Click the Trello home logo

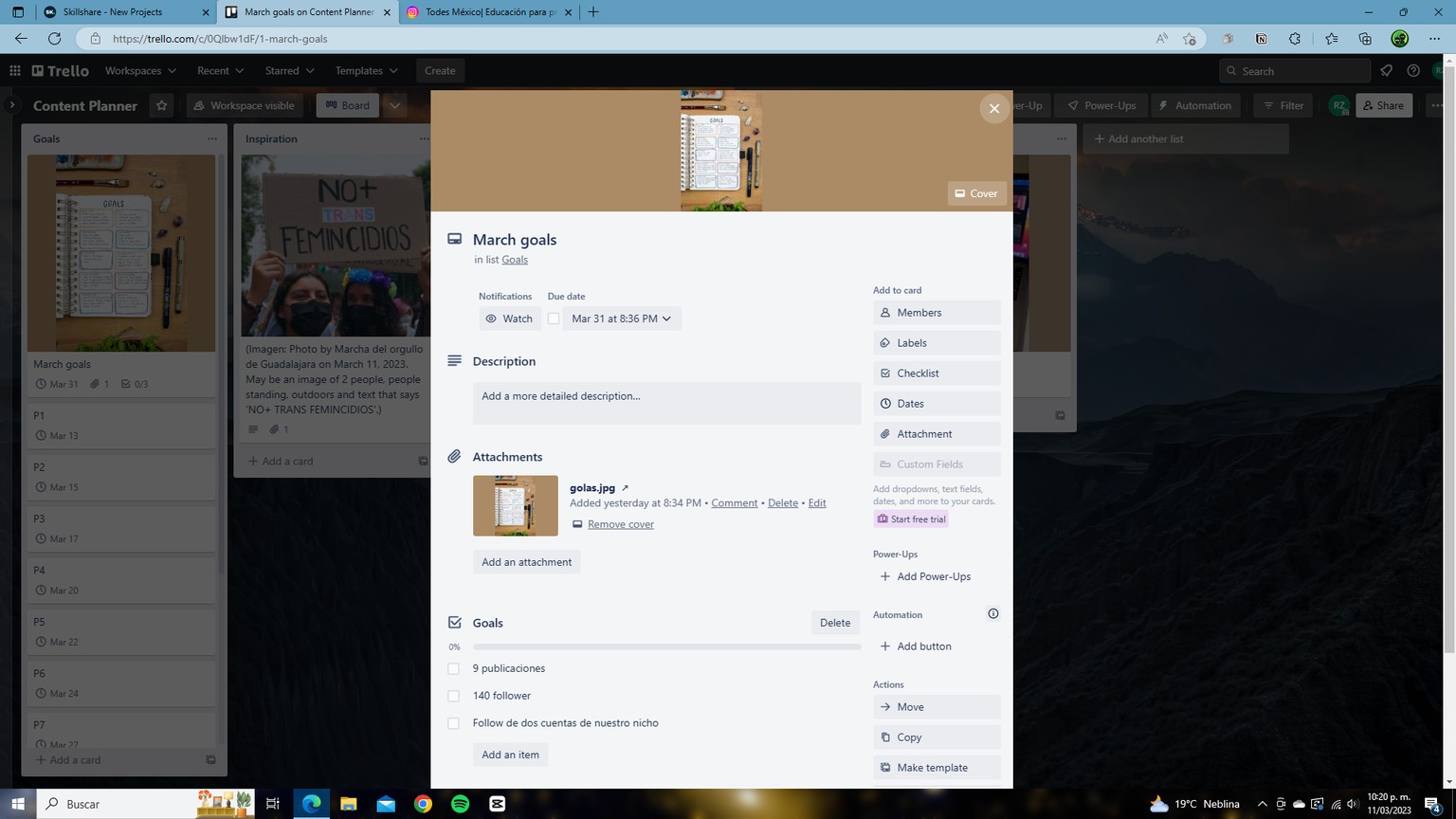point(61,71)
